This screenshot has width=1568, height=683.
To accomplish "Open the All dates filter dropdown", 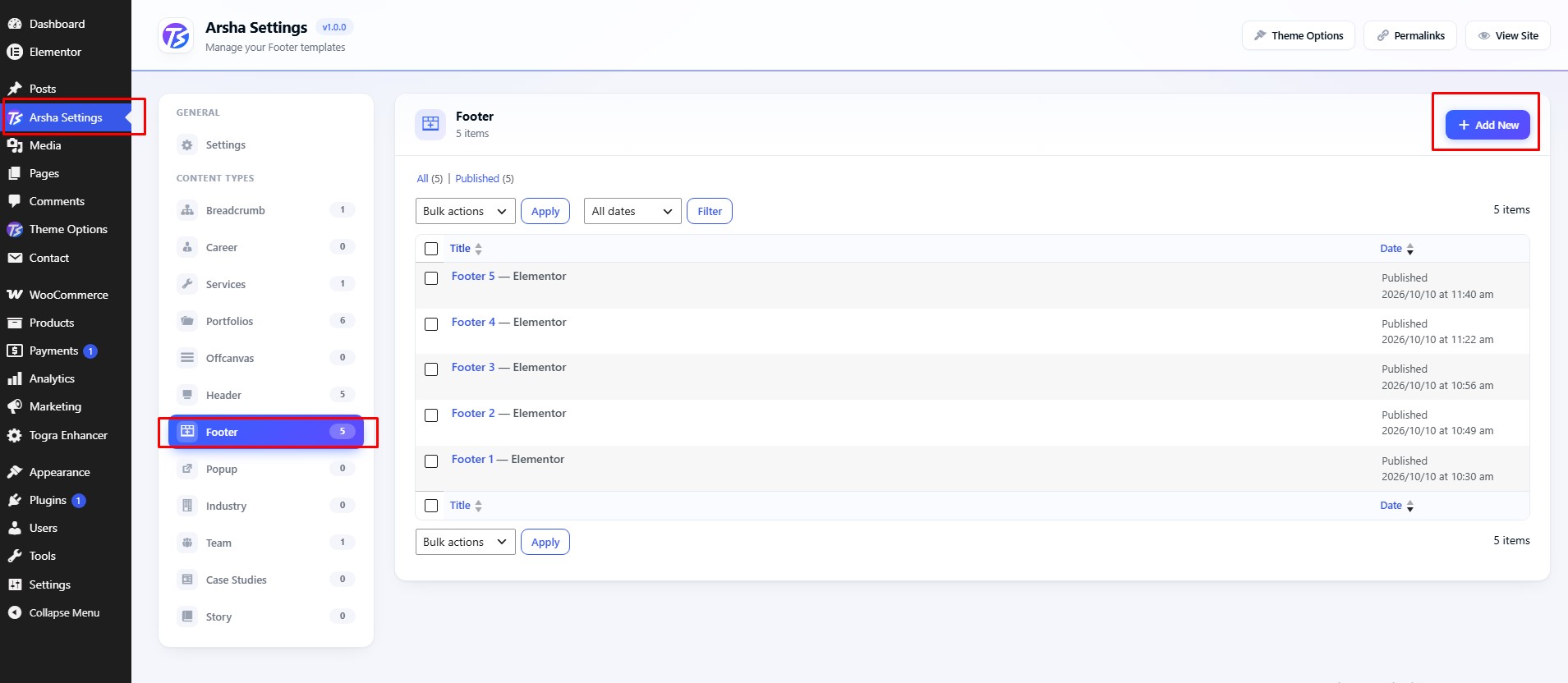I will coord(632,211).
